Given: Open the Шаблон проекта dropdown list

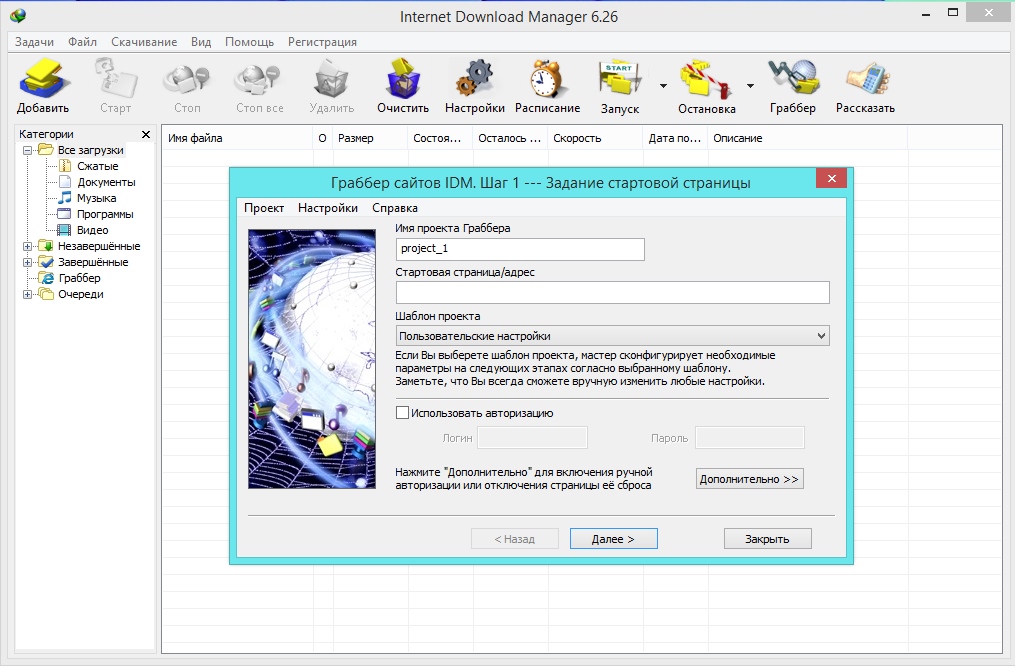Looking at the screenshot, I should [x=612, y=336].
